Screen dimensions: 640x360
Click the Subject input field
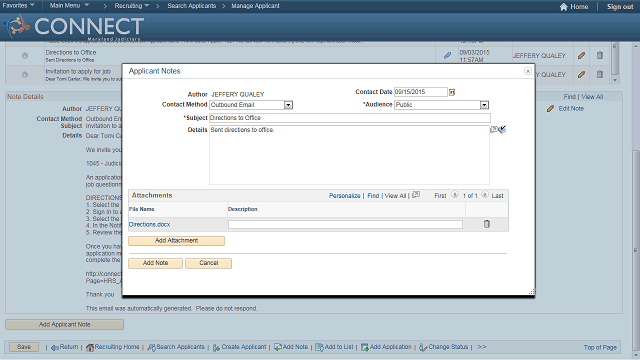350,118
